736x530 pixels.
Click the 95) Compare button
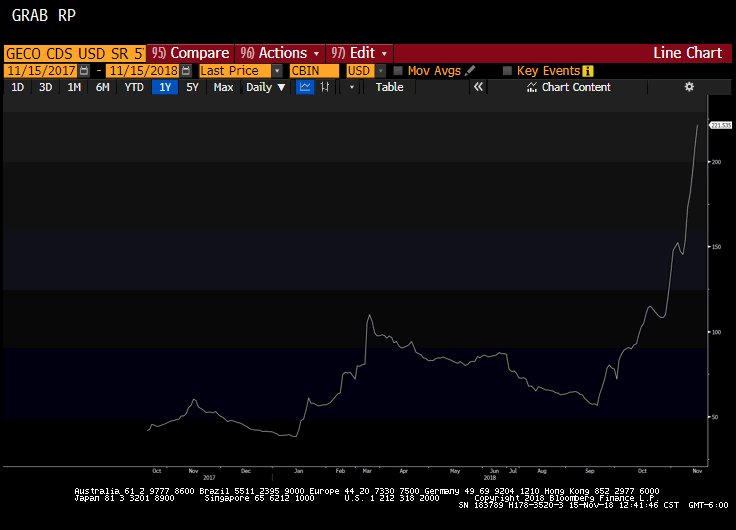tap(190, 53)
